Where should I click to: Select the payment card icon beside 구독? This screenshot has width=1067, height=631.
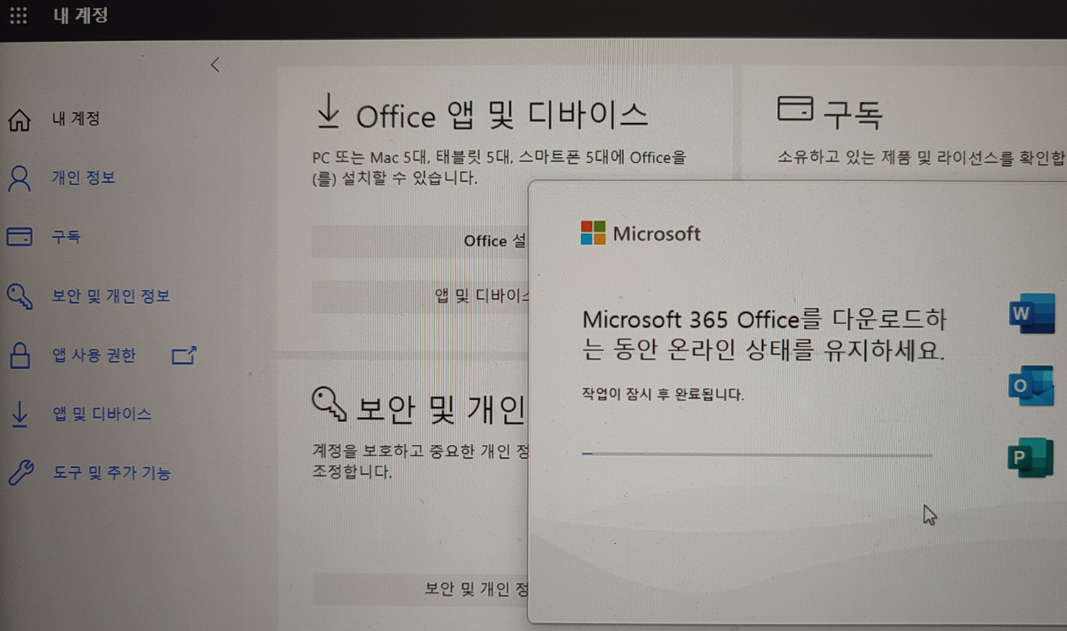19,237
